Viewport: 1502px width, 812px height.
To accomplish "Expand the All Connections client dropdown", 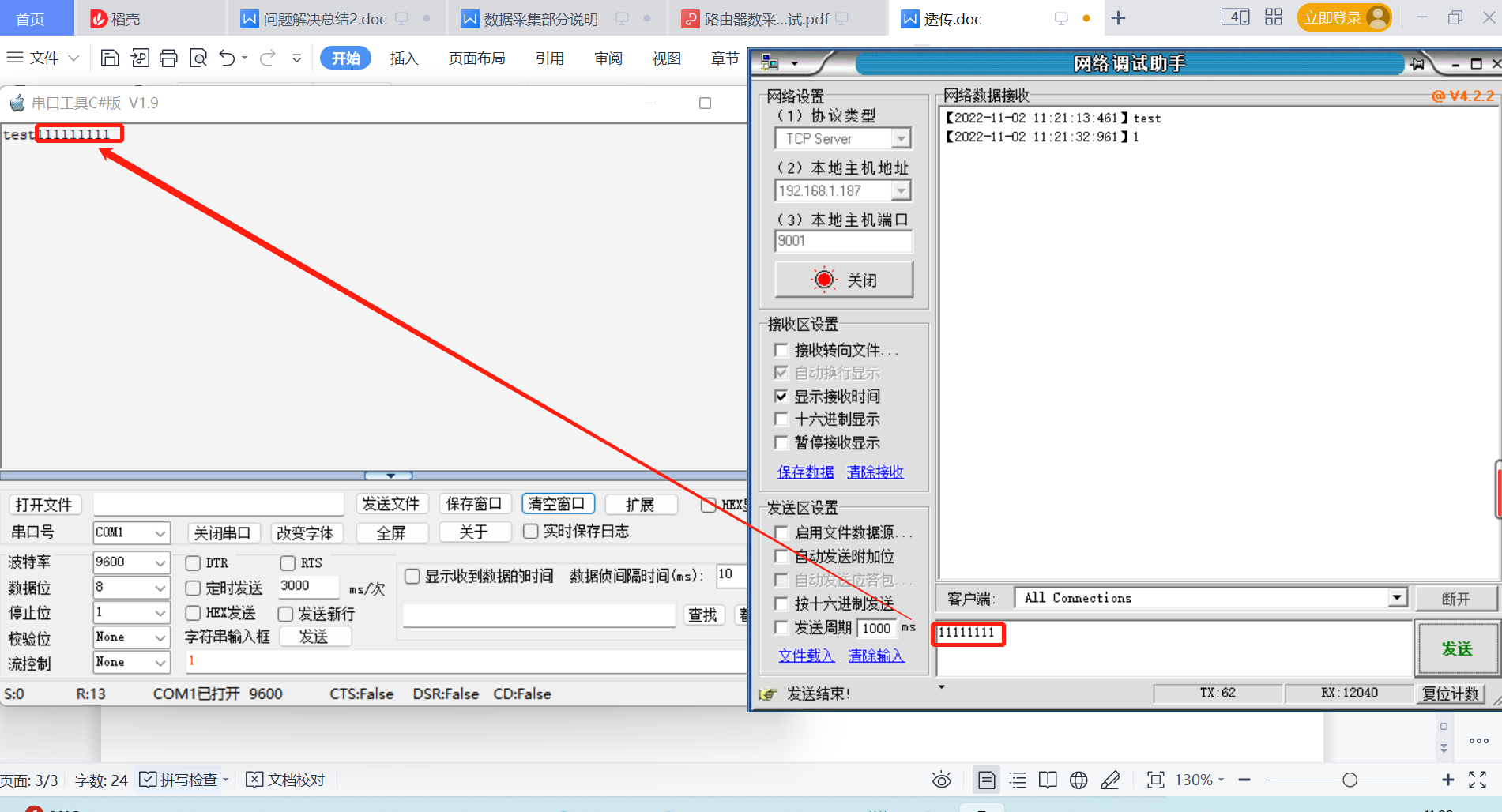I will [1397, 597].
